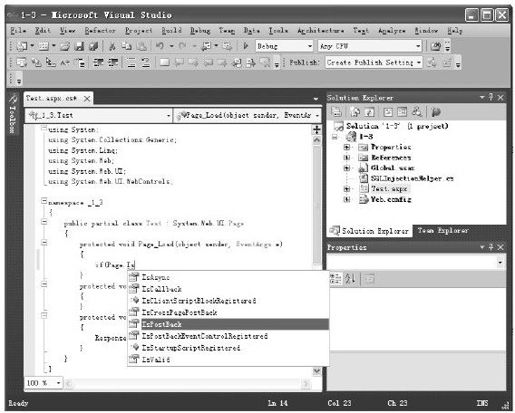
Task: Select IsCallback in the IntelliSense list
Action: (x=228, y=289)
